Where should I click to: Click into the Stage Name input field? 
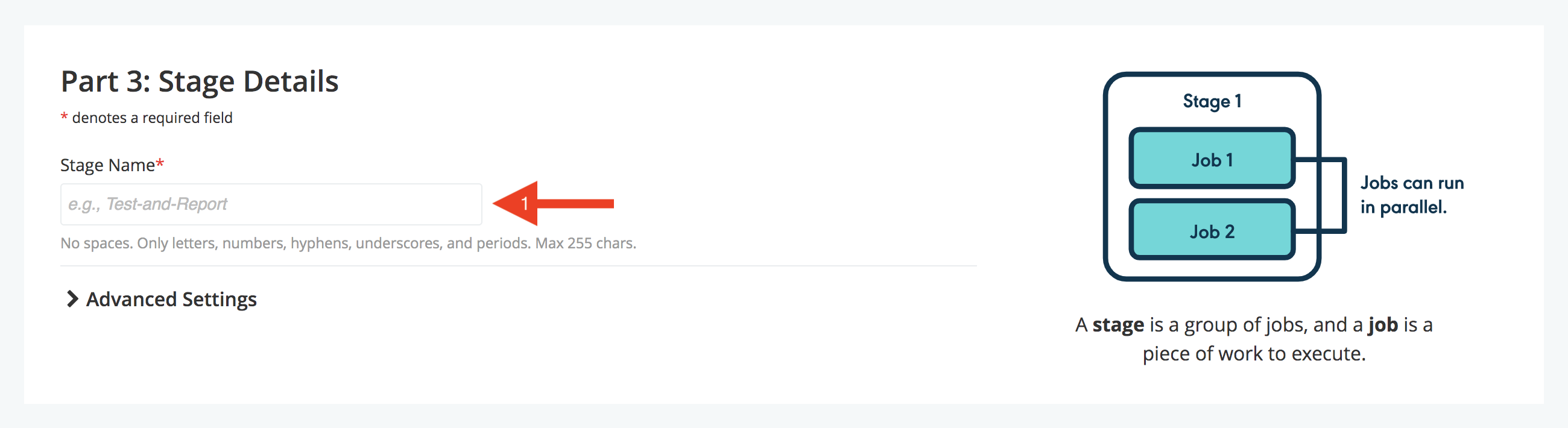(271, 204)
